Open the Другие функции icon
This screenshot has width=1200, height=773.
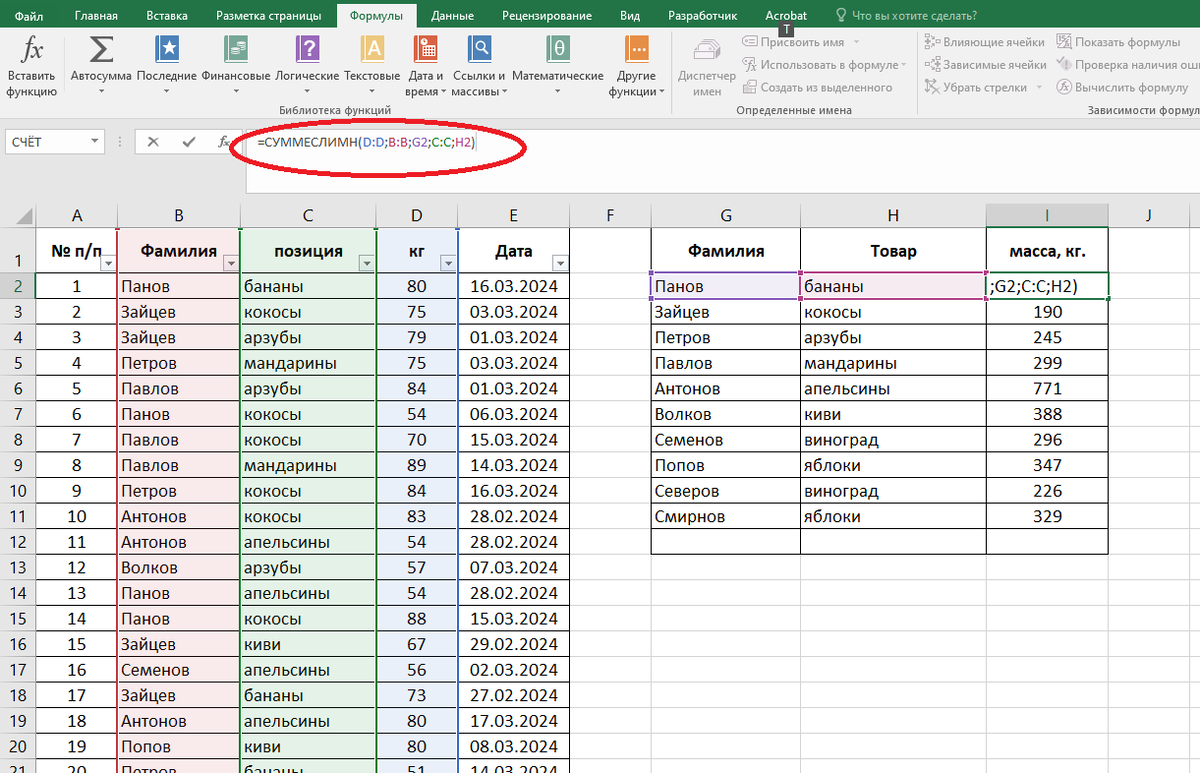[636, 49]
